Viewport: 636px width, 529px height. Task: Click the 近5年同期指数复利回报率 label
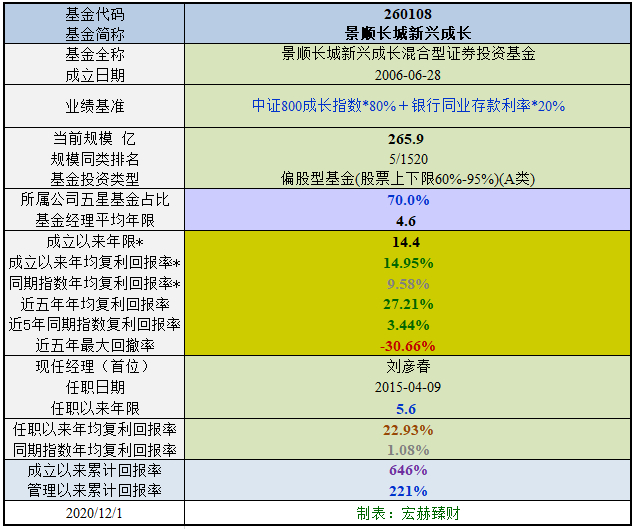click(x=95, y=324)
